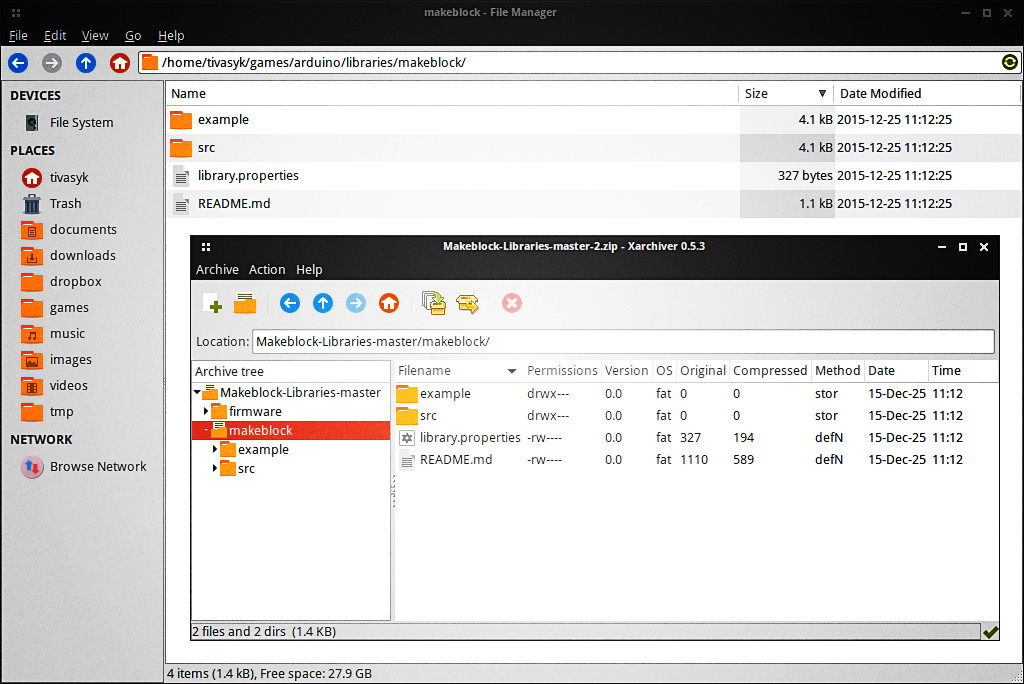Go to parent folder in File Manager
Image resolution: width=1024 pixels, height=684 pixels.
(86, 63)
